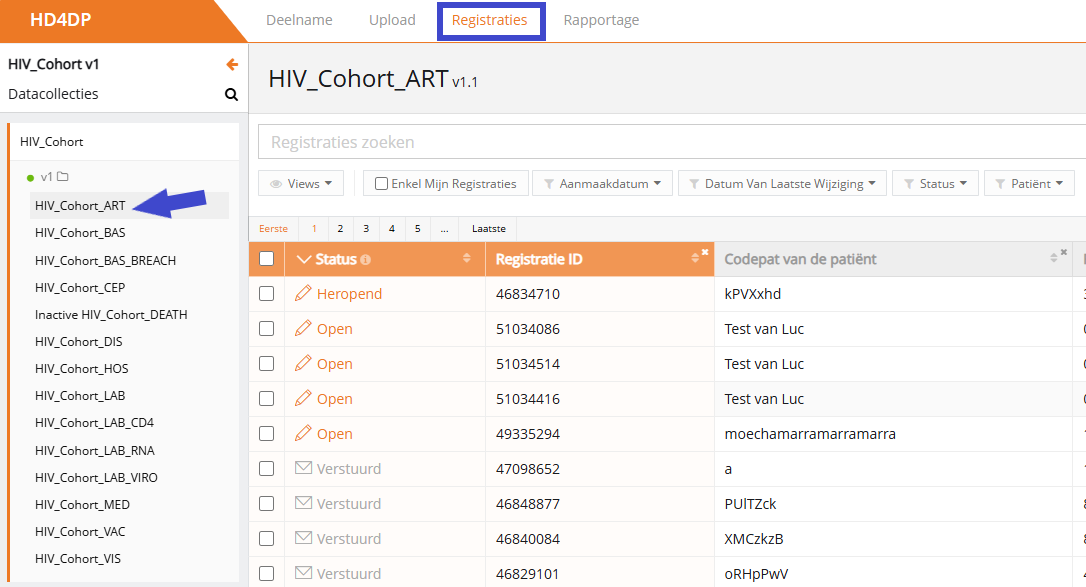1086x587 pixels.
Task: Jump to the Laatste page
Action: click(489, 229)
